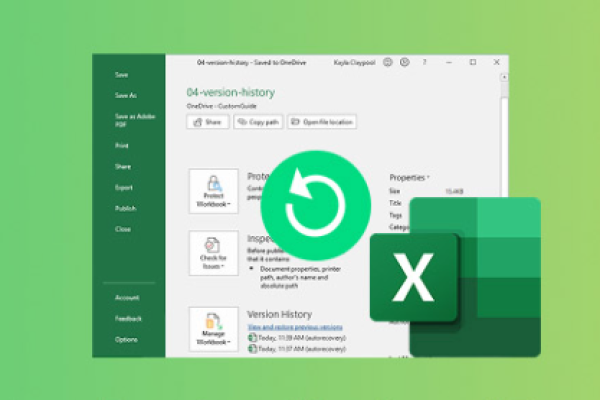Open the Protect Workbook dropdown
The height and width of the screenshot is (400, 600).
pos(214,191)
